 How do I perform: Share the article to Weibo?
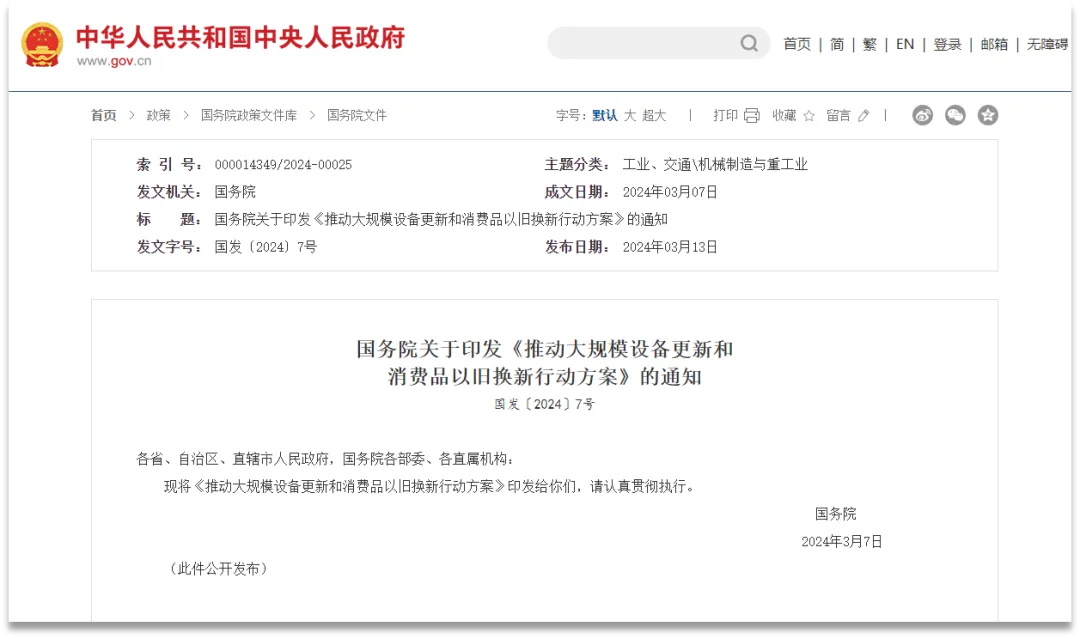point(921,115)
